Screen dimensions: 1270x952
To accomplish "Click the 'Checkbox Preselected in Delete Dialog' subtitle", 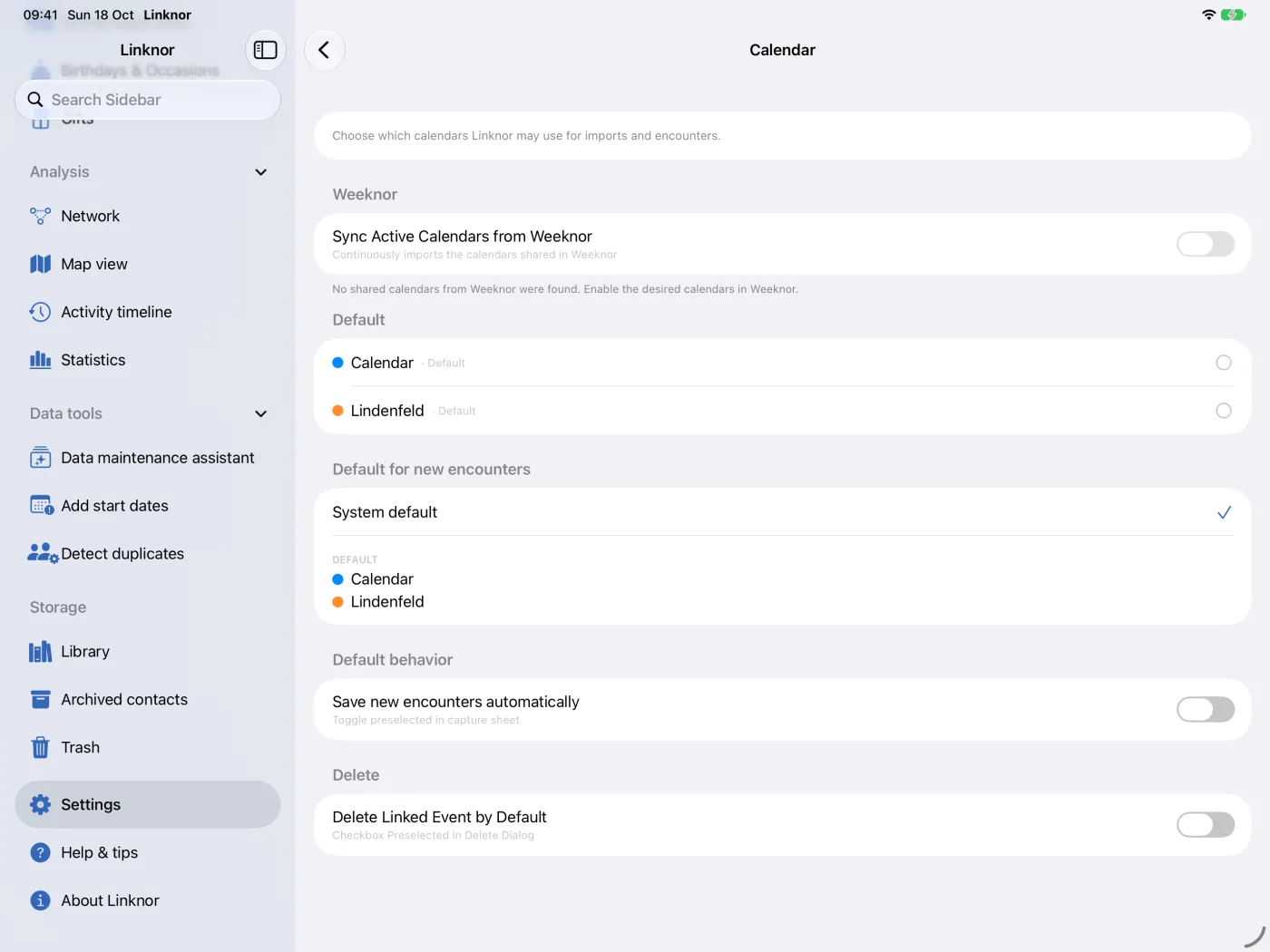I will click(x=433, y=836).
